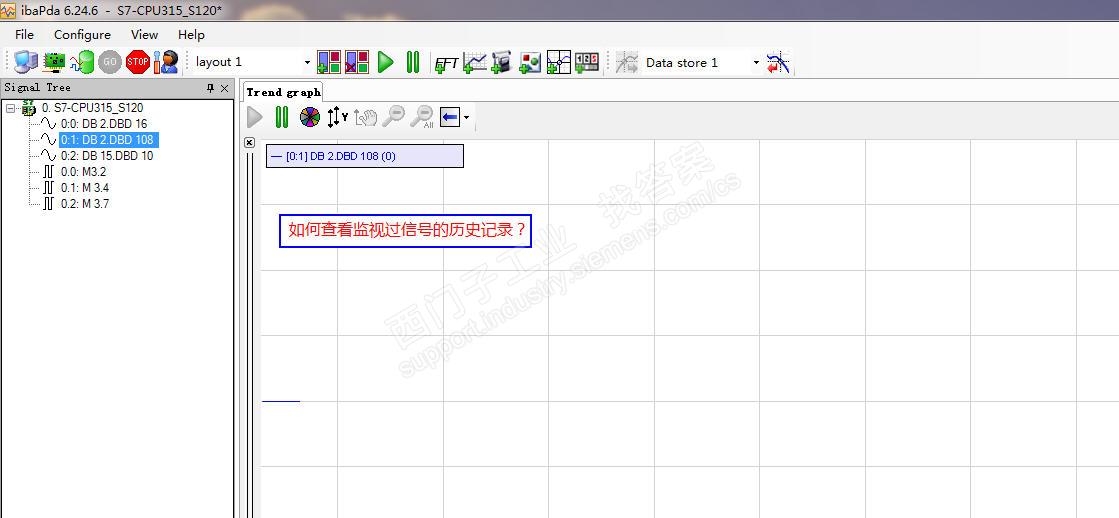
Task: Open the dropdown beside the blue arrow
Action: click(x=466, y=118)
